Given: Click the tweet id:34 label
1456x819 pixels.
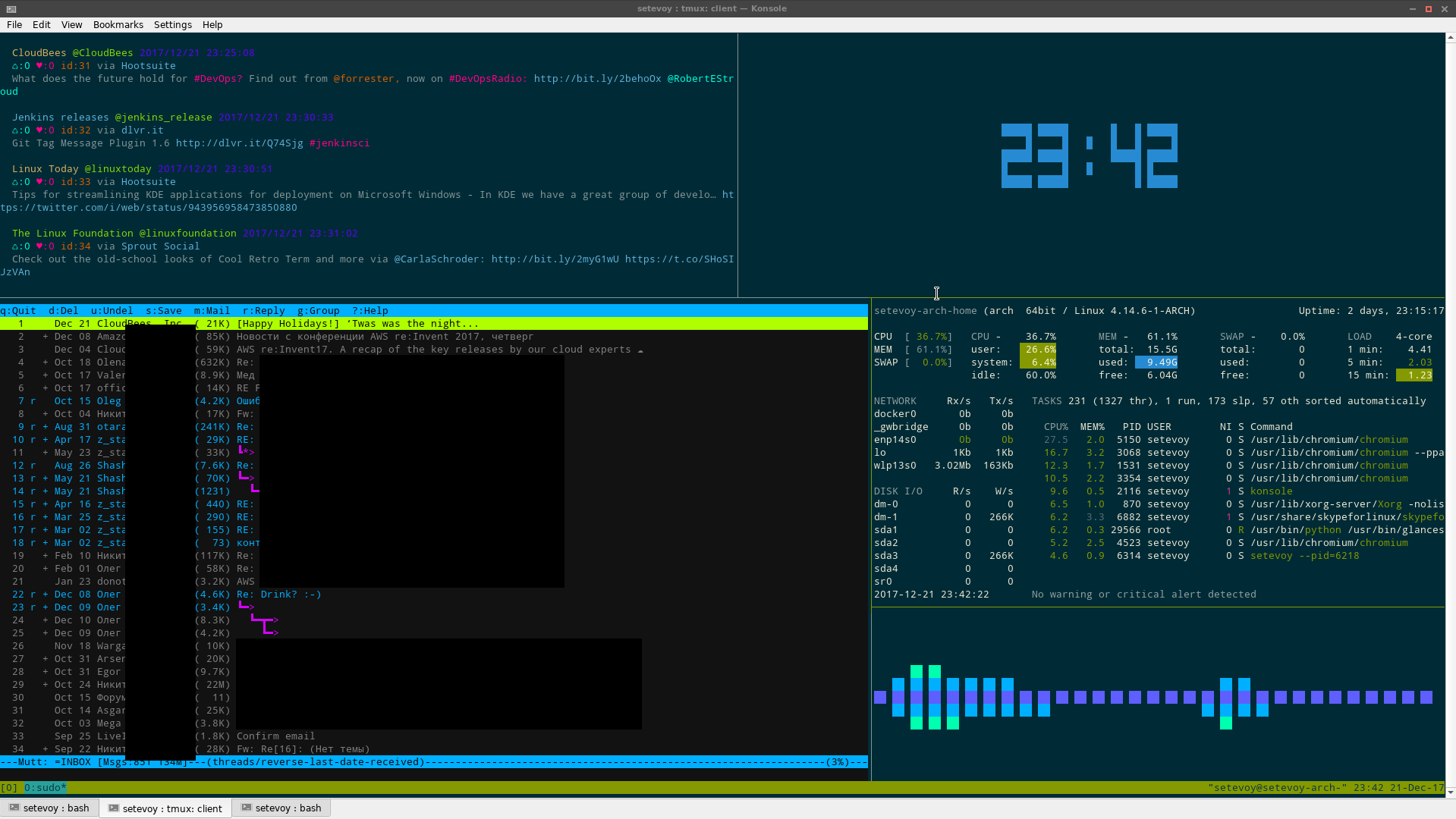Looking at the screenshot, I should (75, 246).
